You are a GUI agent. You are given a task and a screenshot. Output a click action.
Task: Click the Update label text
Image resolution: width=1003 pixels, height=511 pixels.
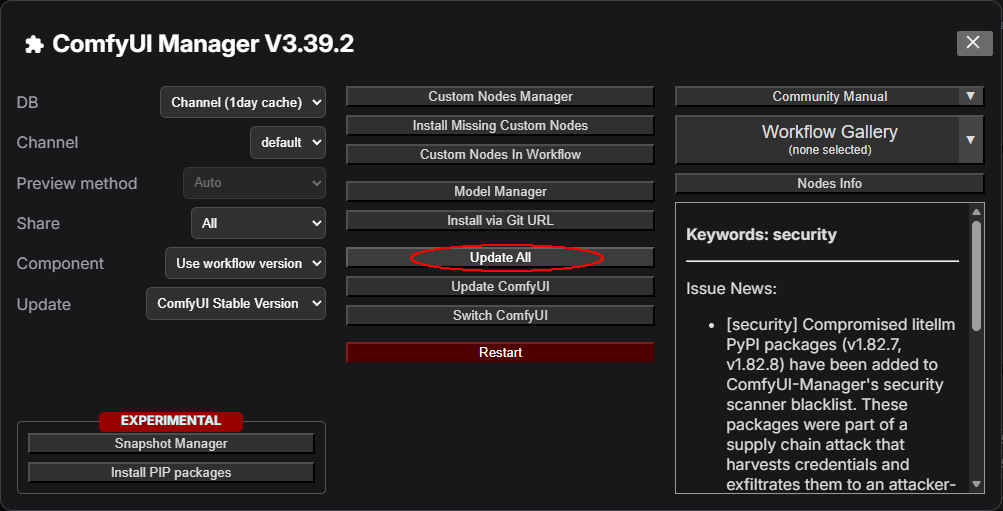tap(43, 304)
